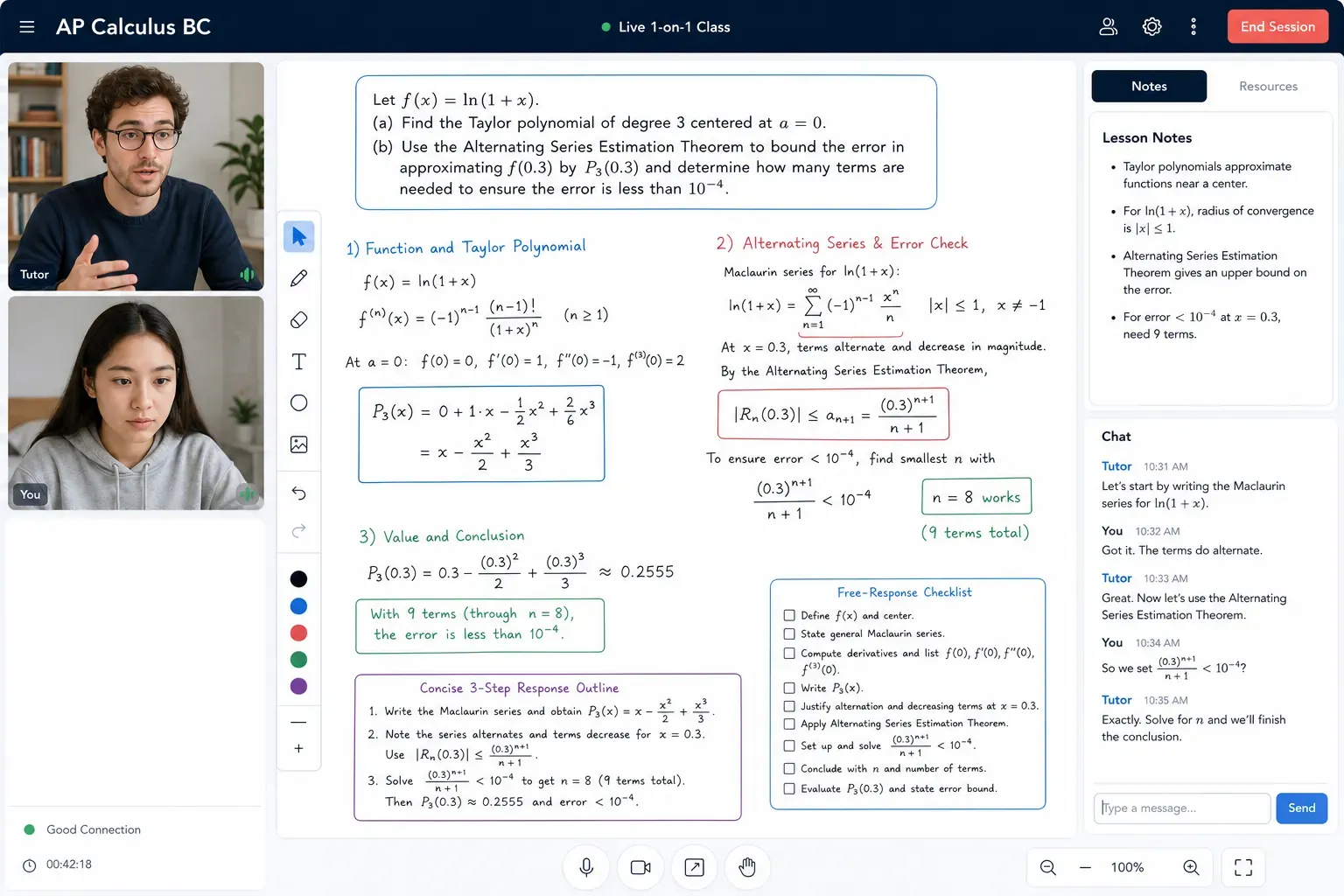This screenshot has height=896, width=1344.
Task: Open session settings gear
Action: coord(1152,27)
